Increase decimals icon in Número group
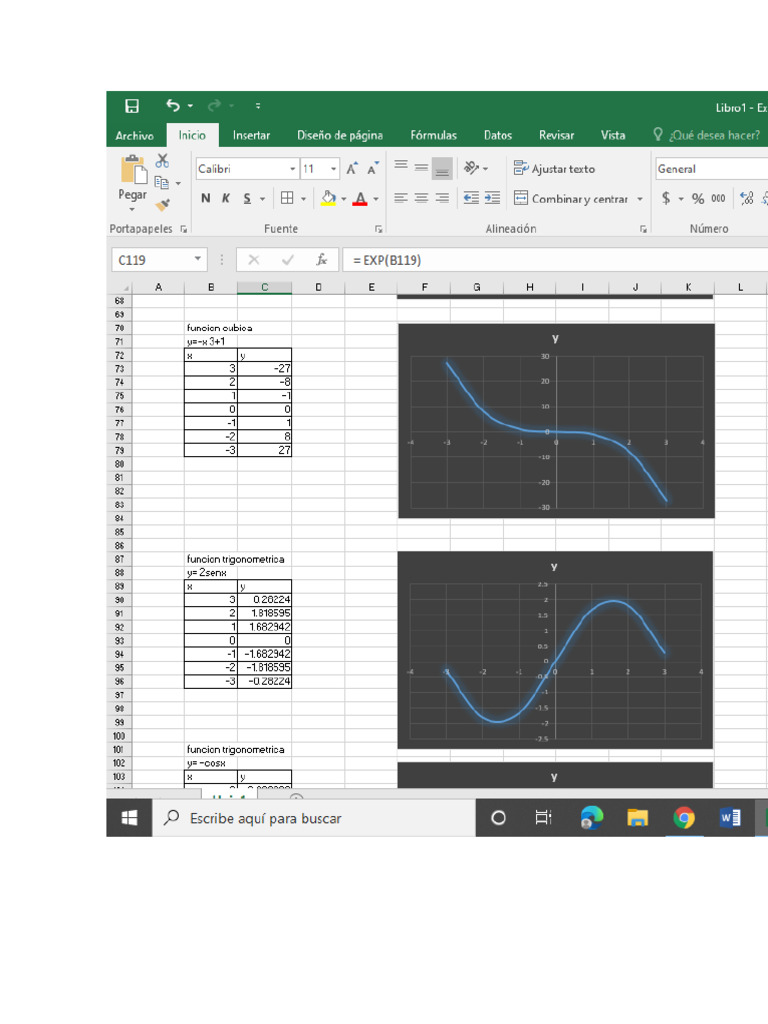Screen dimensions: 768x1024 click(747, 198)
